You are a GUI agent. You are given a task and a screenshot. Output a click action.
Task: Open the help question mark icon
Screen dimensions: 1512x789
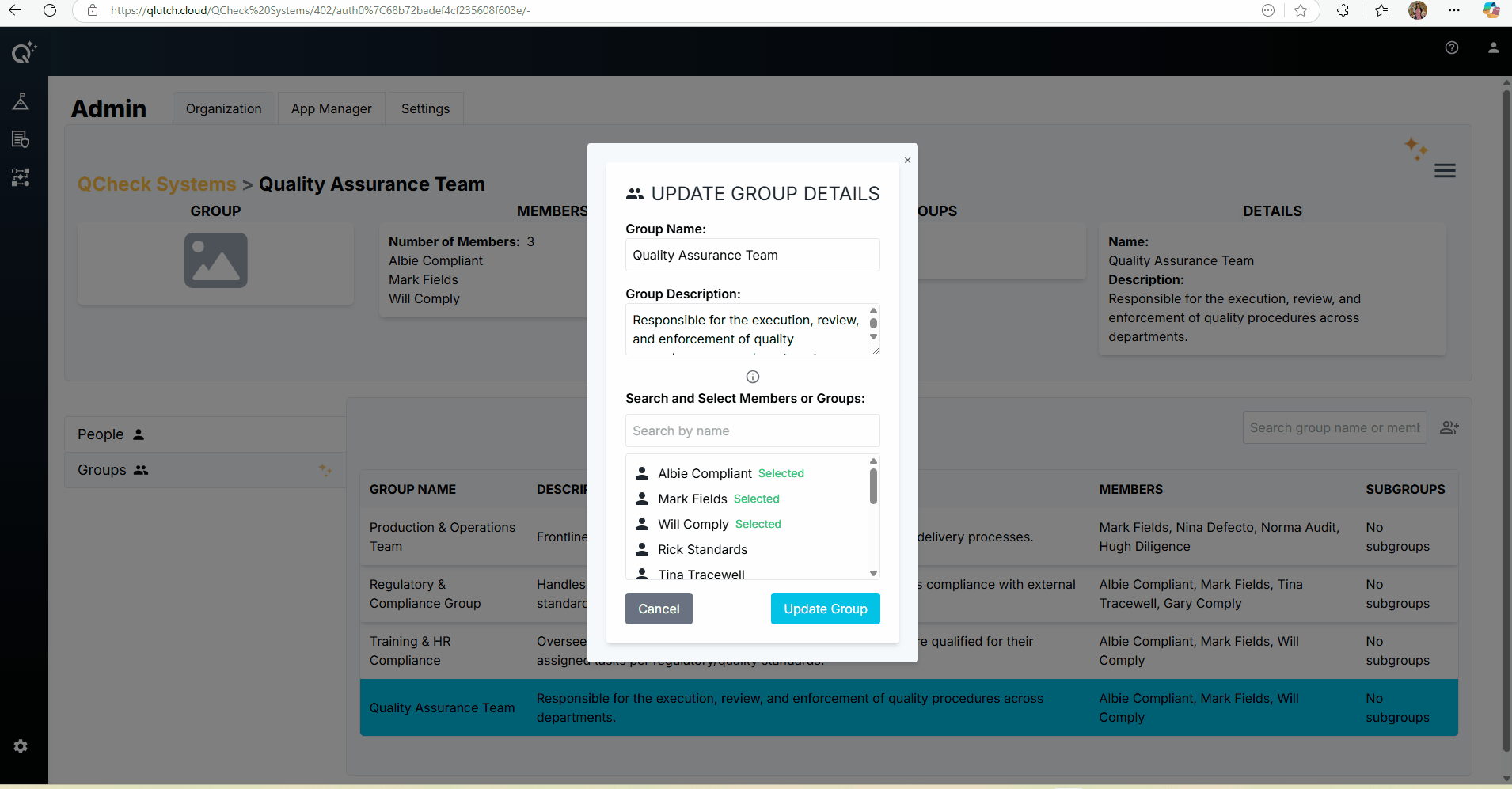(x=1451, y=47)
